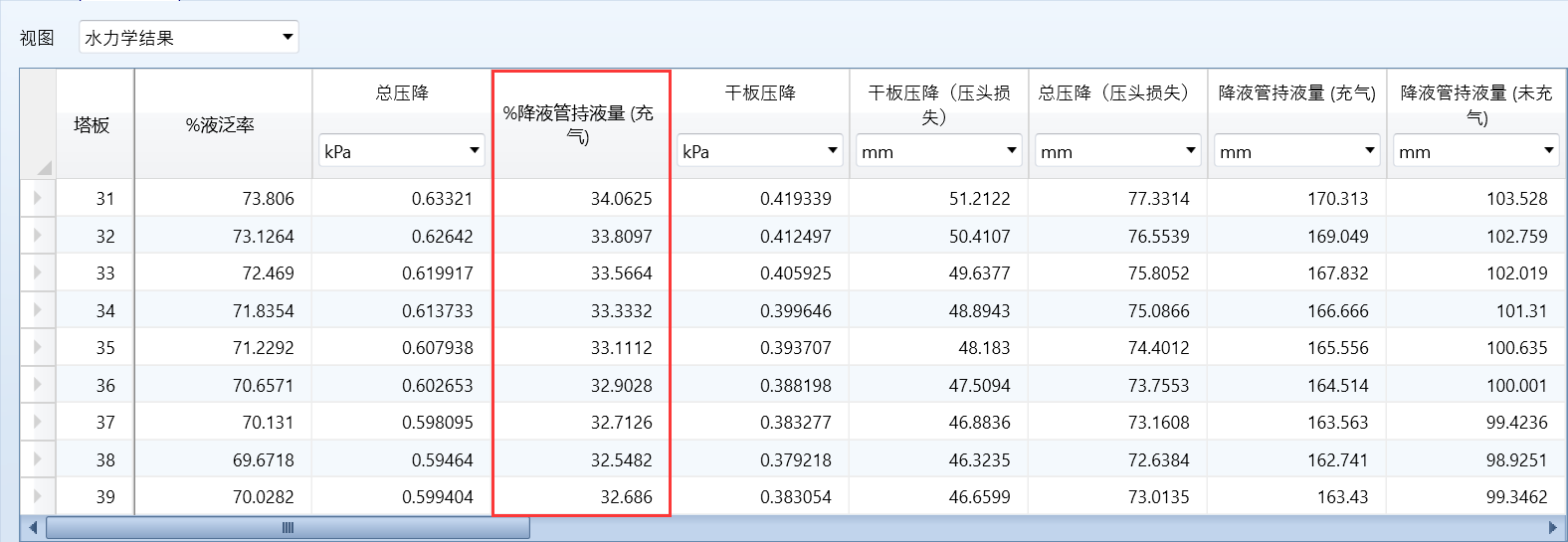Viewport: 1568px width, 542px height.
Task: Click the horizontal scrollbar left arrow
Action: pyautogui.click(x=33, y=527)
